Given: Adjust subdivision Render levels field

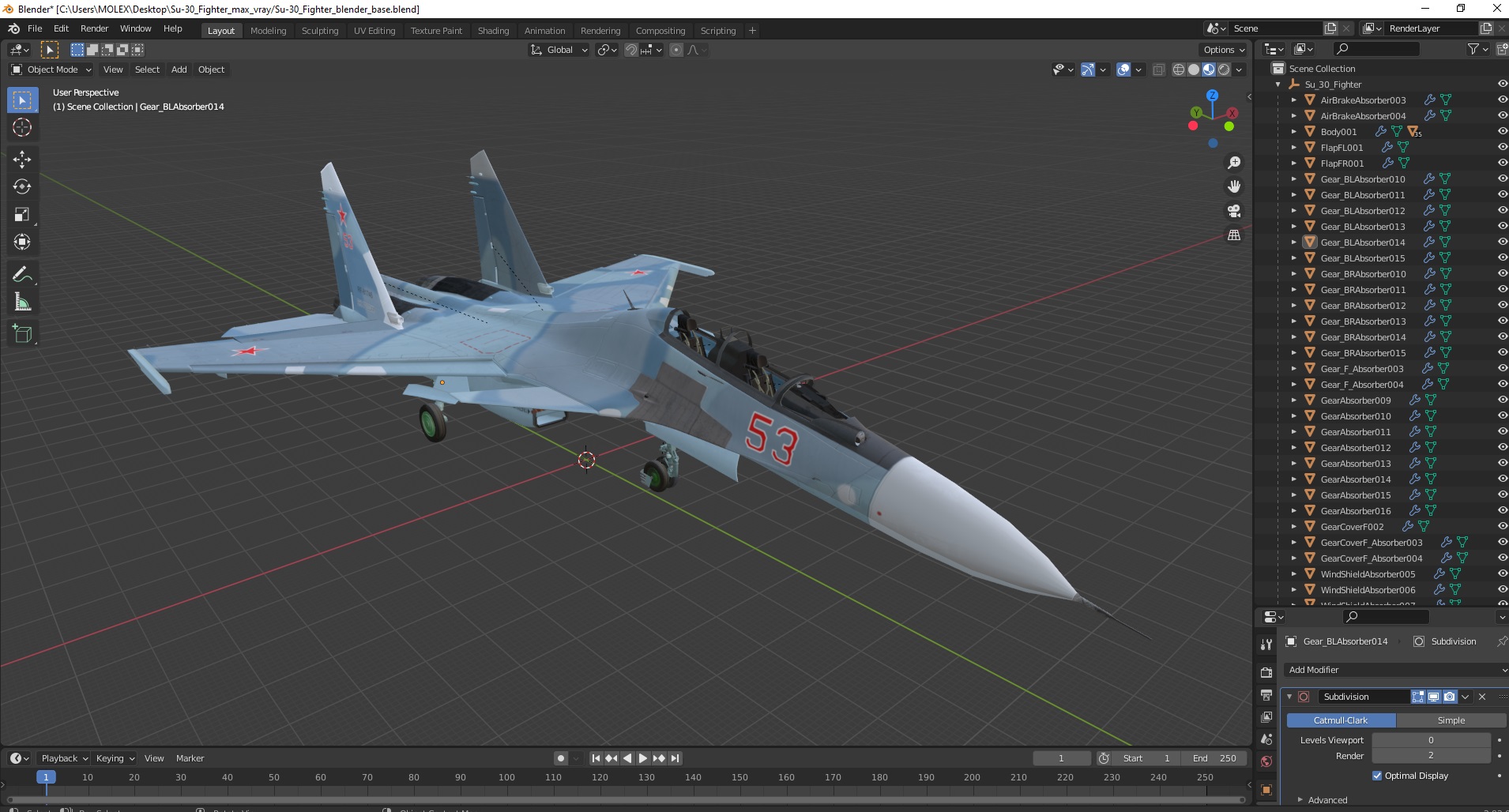Looking at the screenshot, I should [1431, 756].
